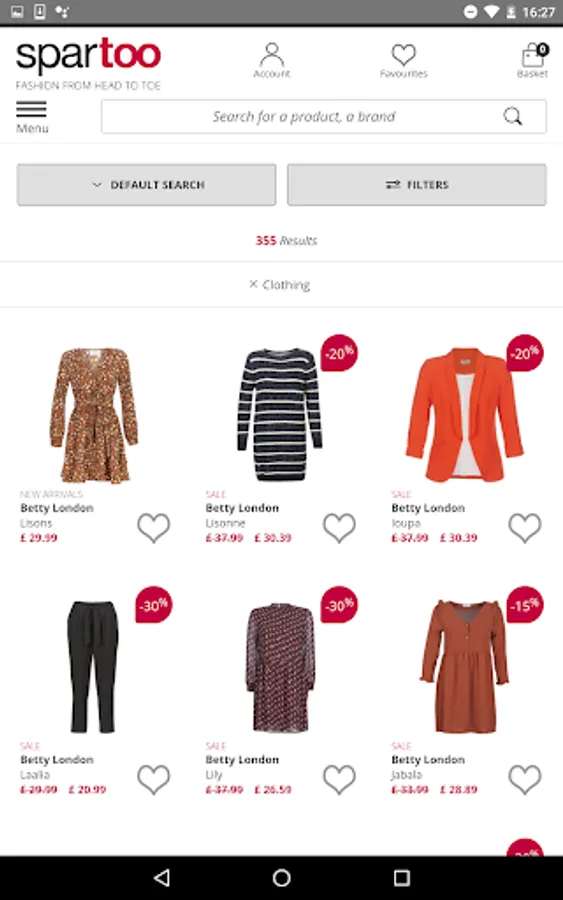Screen dimensions: 563x900
Task: Open the Basket
Action: click(533, 60)
